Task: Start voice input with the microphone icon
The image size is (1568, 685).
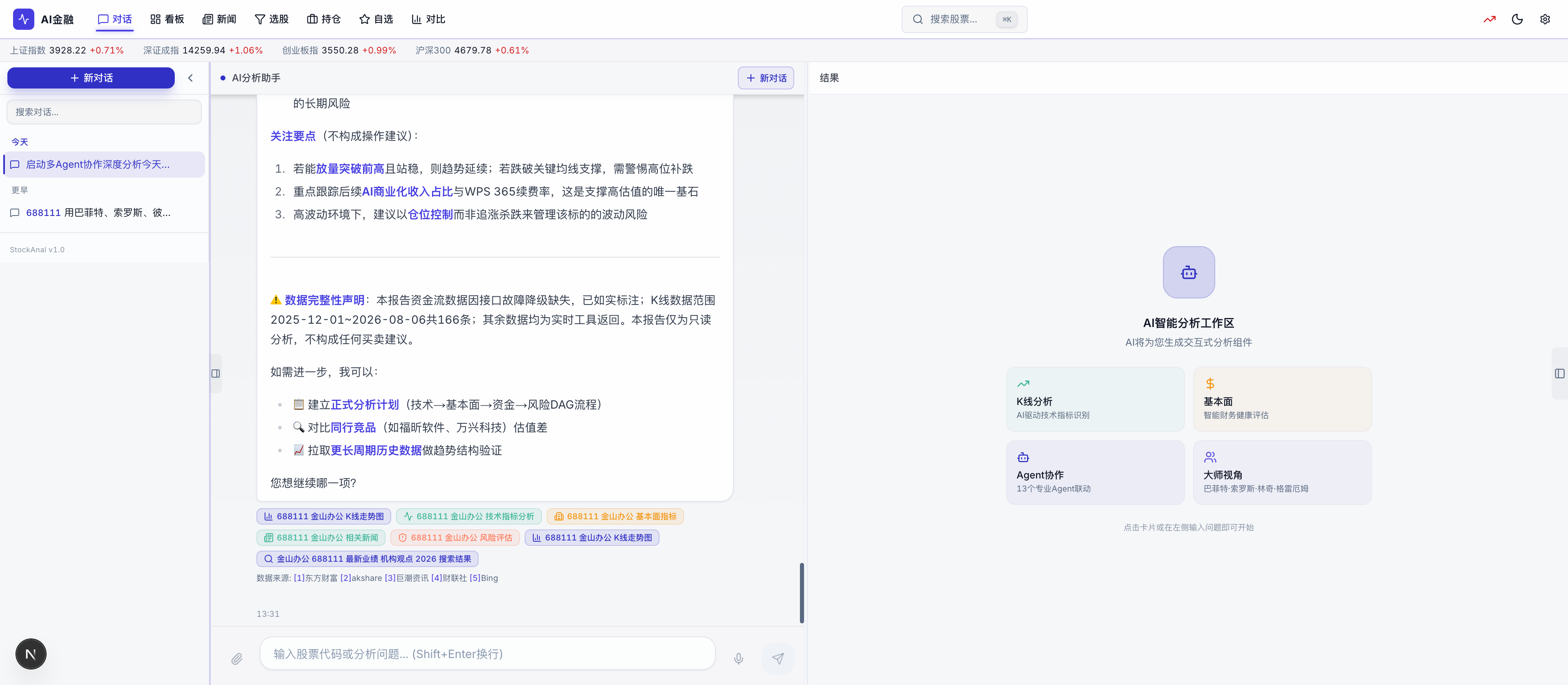Action: pos(738,659)
